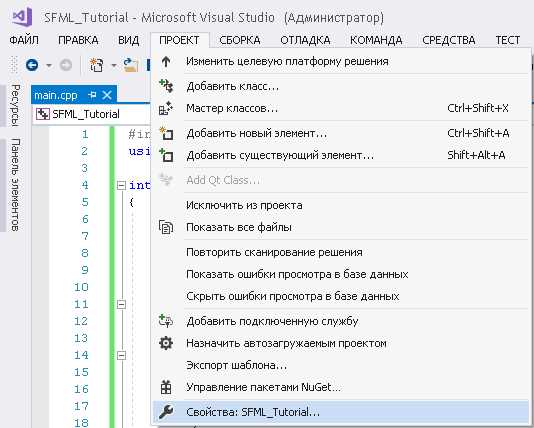This screenshot has width=534, height=428.
Task: Click the show all files icon
Action: pyautogui.click(x=166, y=227)
